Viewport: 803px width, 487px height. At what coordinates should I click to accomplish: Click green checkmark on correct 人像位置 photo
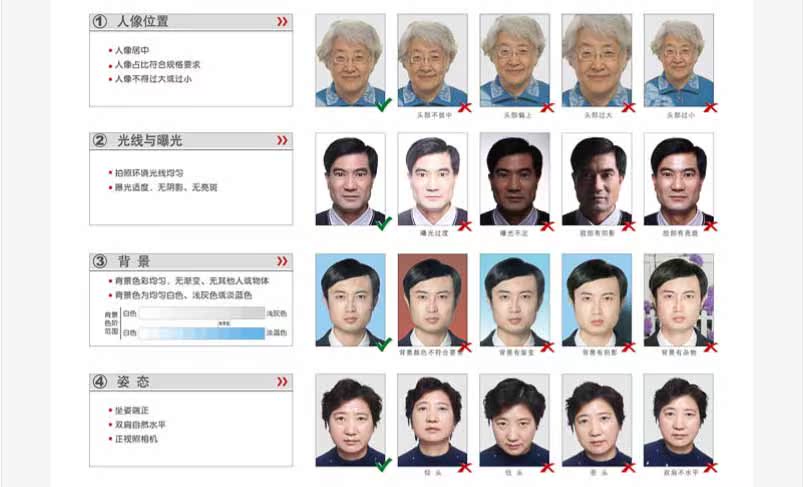click(x=384, y=105)
